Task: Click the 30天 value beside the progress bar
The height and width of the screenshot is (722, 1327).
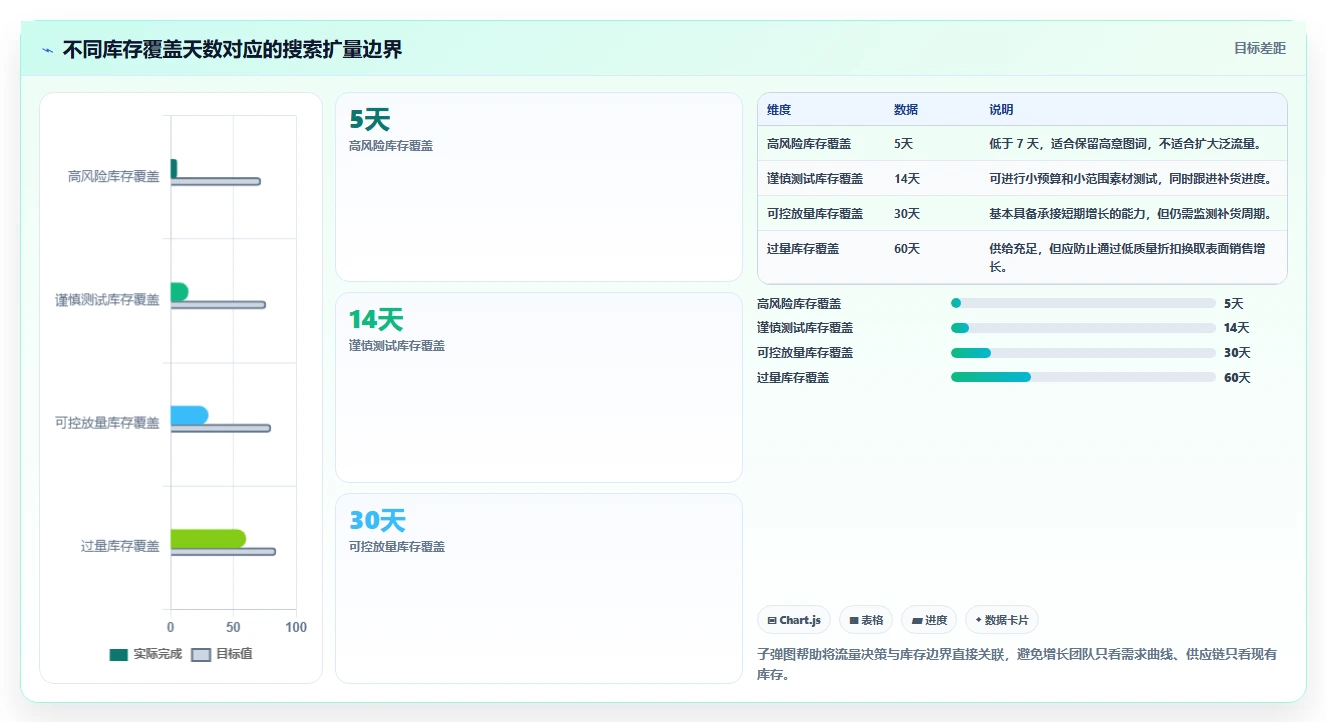Action: click(x=1237, y=353)
